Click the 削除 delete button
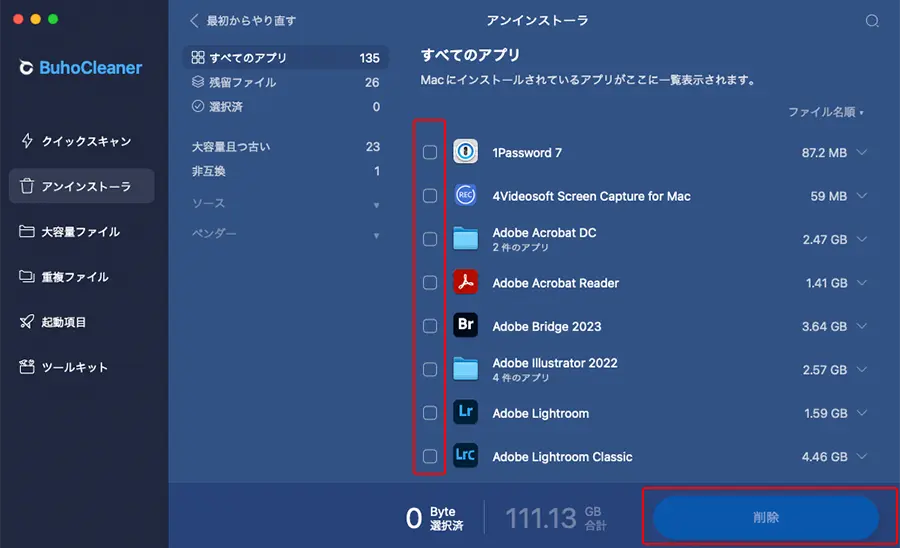The width and height of the screenshot is (900, 548). point(766,517)
